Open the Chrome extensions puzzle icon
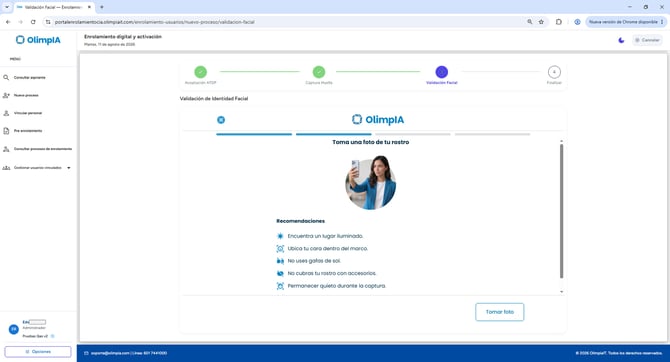This screenshot has height=362, width=670. tap(558, 22)
